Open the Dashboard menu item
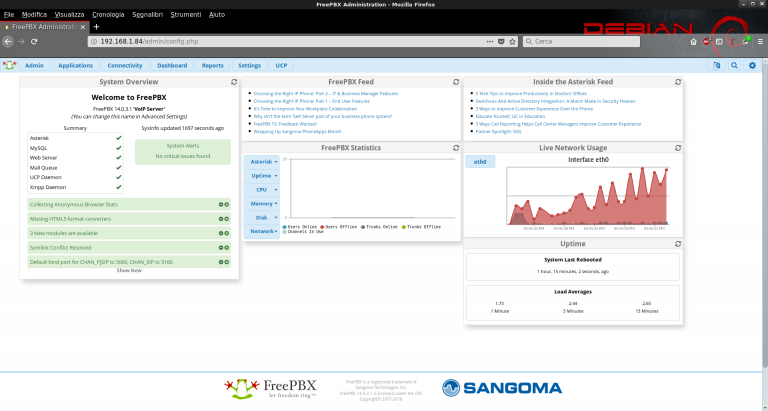 172,65
